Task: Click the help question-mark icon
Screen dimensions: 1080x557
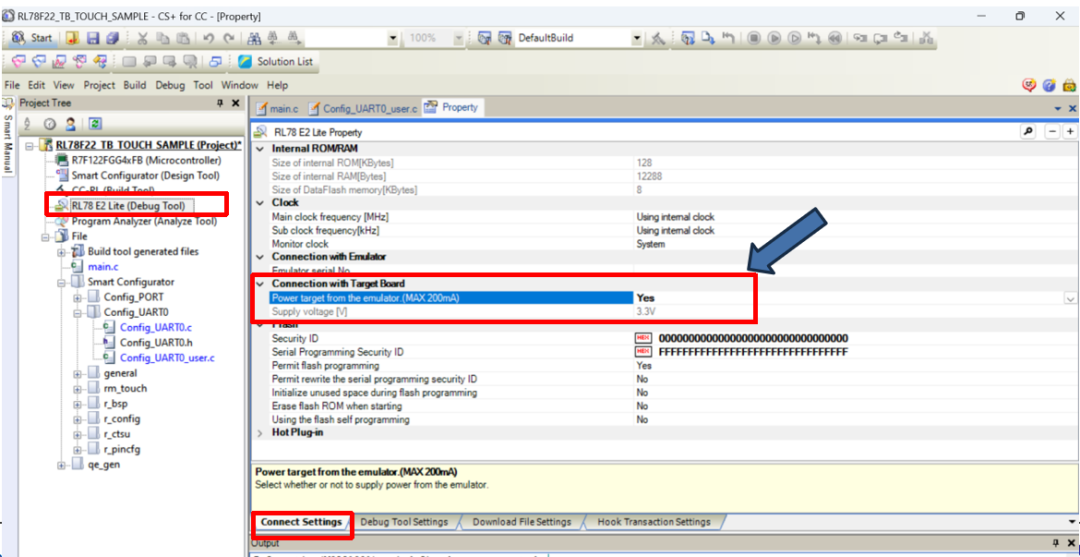Action: pos(1049,85)
